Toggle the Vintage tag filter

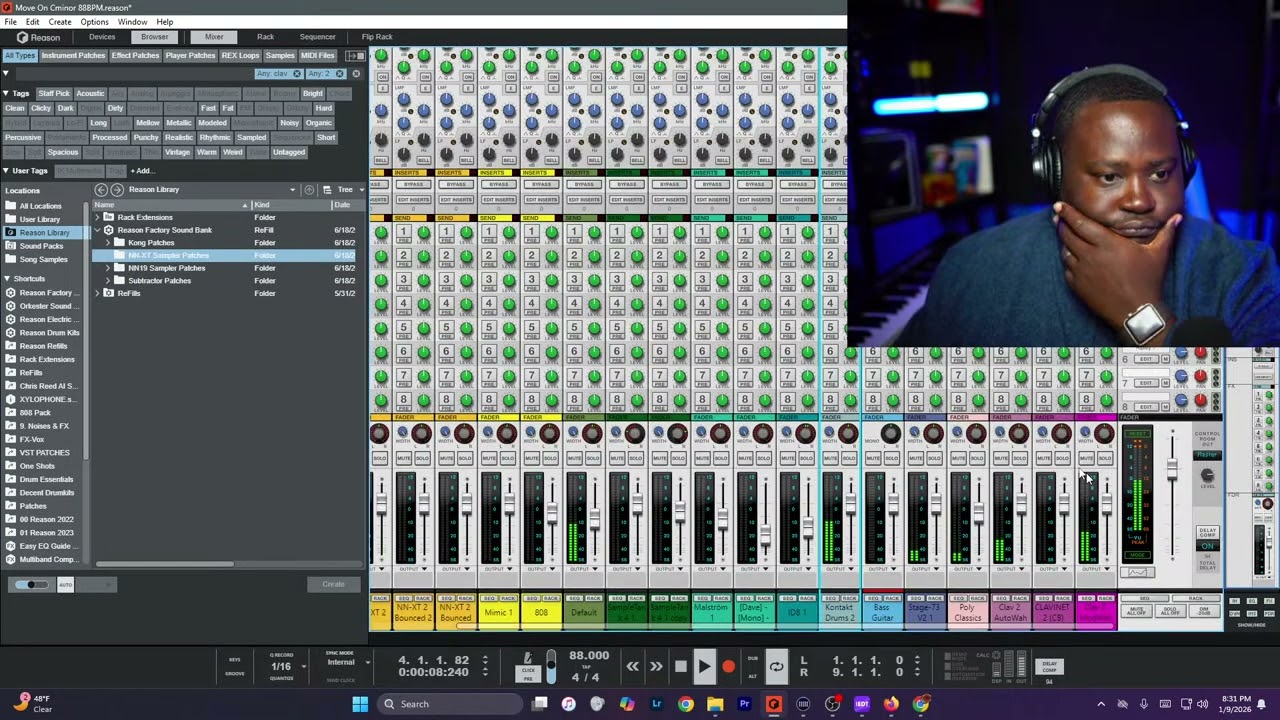[x=177, y=152]
